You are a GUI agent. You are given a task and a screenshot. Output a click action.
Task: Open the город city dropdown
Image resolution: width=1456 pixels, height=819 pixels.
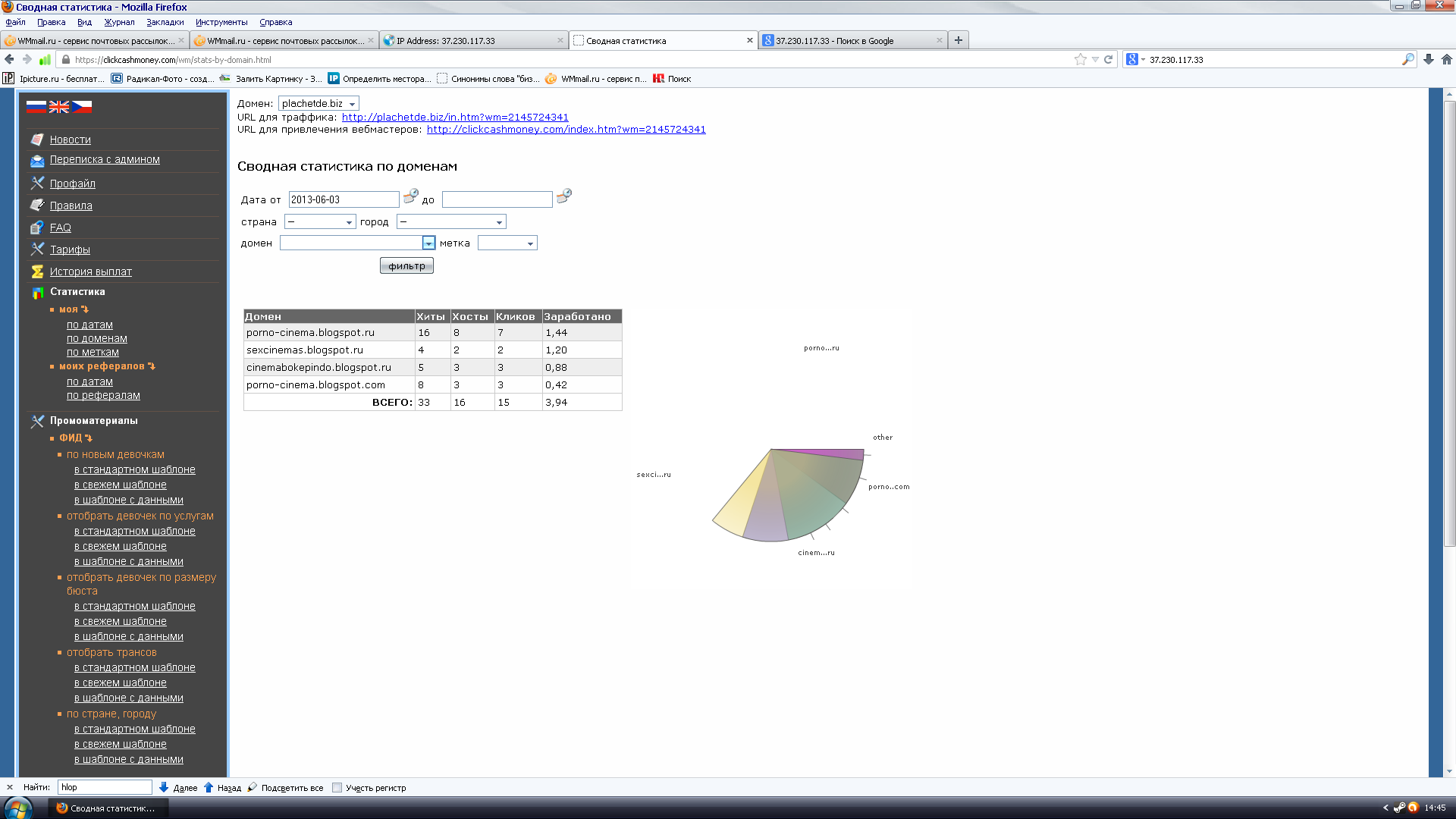click(451, 221)
